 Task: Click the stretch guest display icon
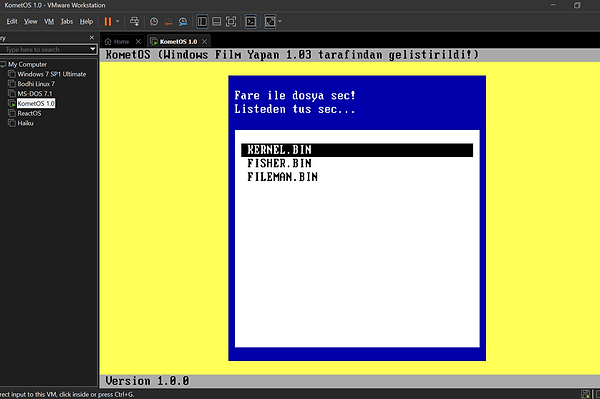270,21
